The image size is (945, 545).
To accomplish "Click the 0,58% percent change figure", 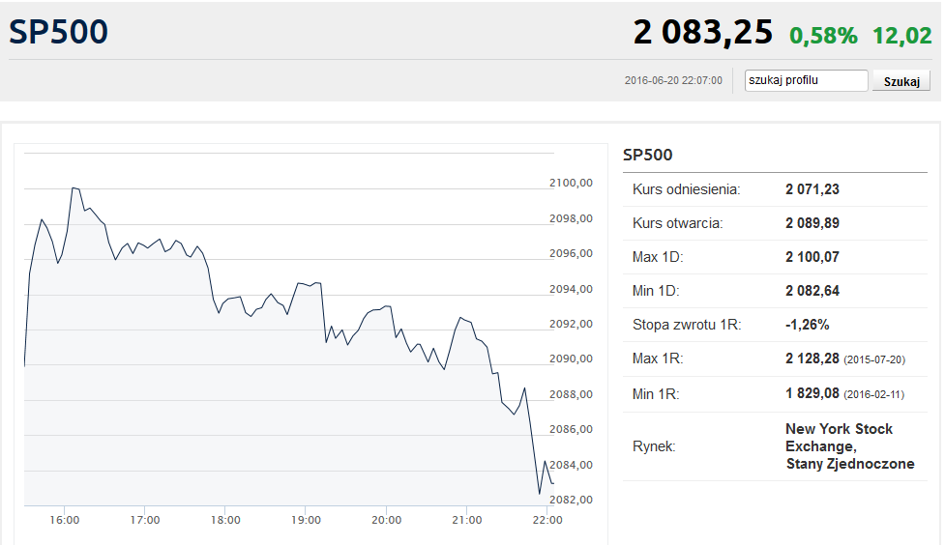I will coord(823,36).
